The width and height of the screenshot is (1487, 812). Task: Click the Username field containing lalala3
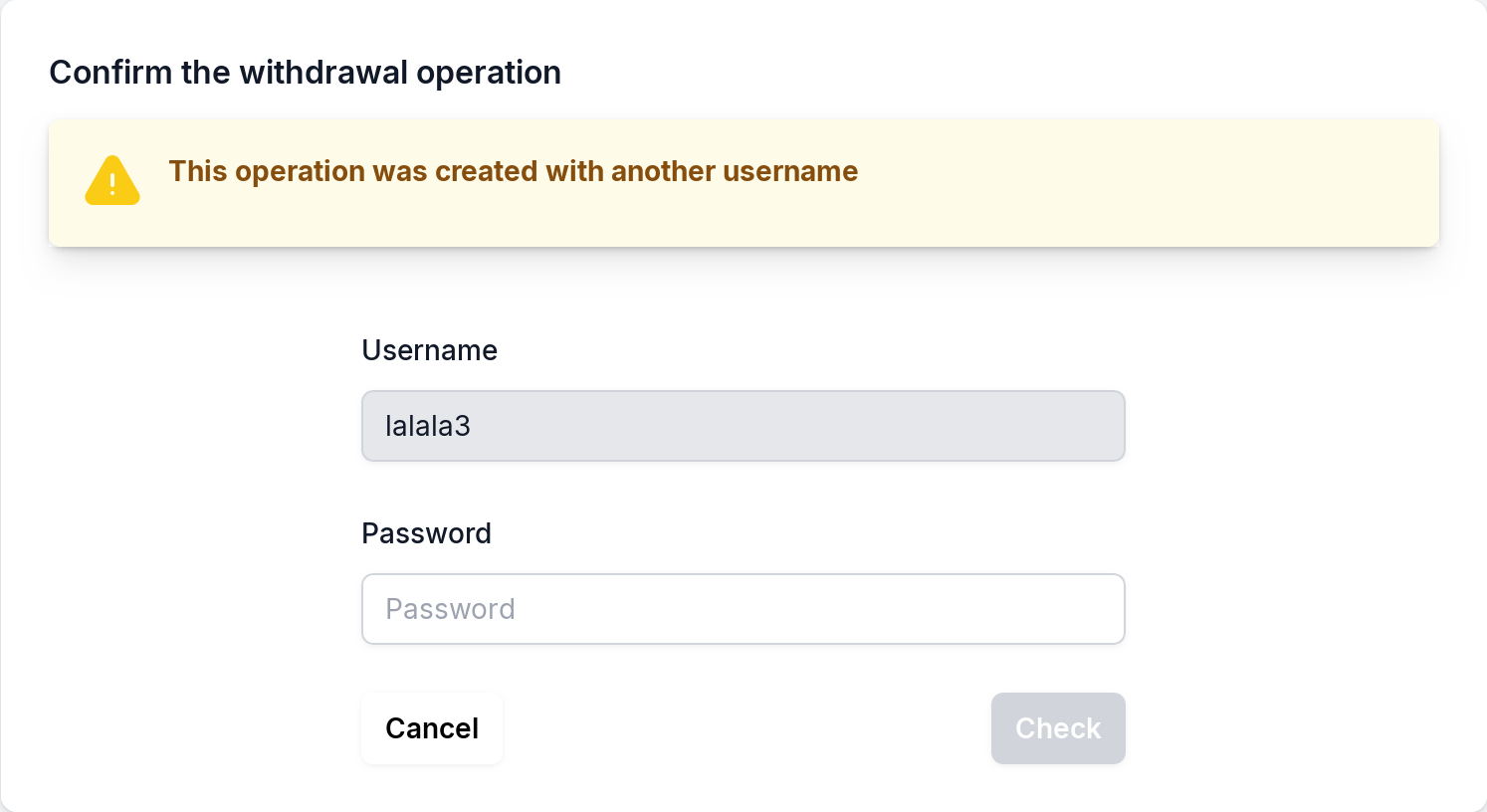point(743,426)
